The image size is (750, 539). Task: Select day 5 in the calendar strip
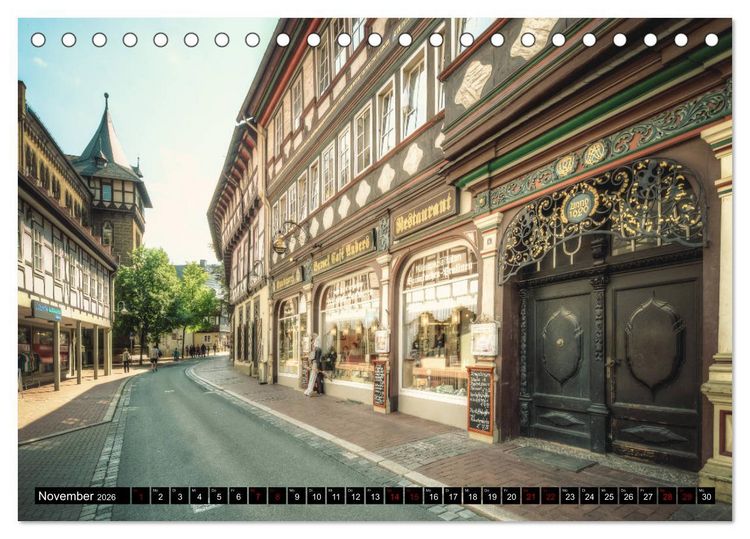pos(219,495)
